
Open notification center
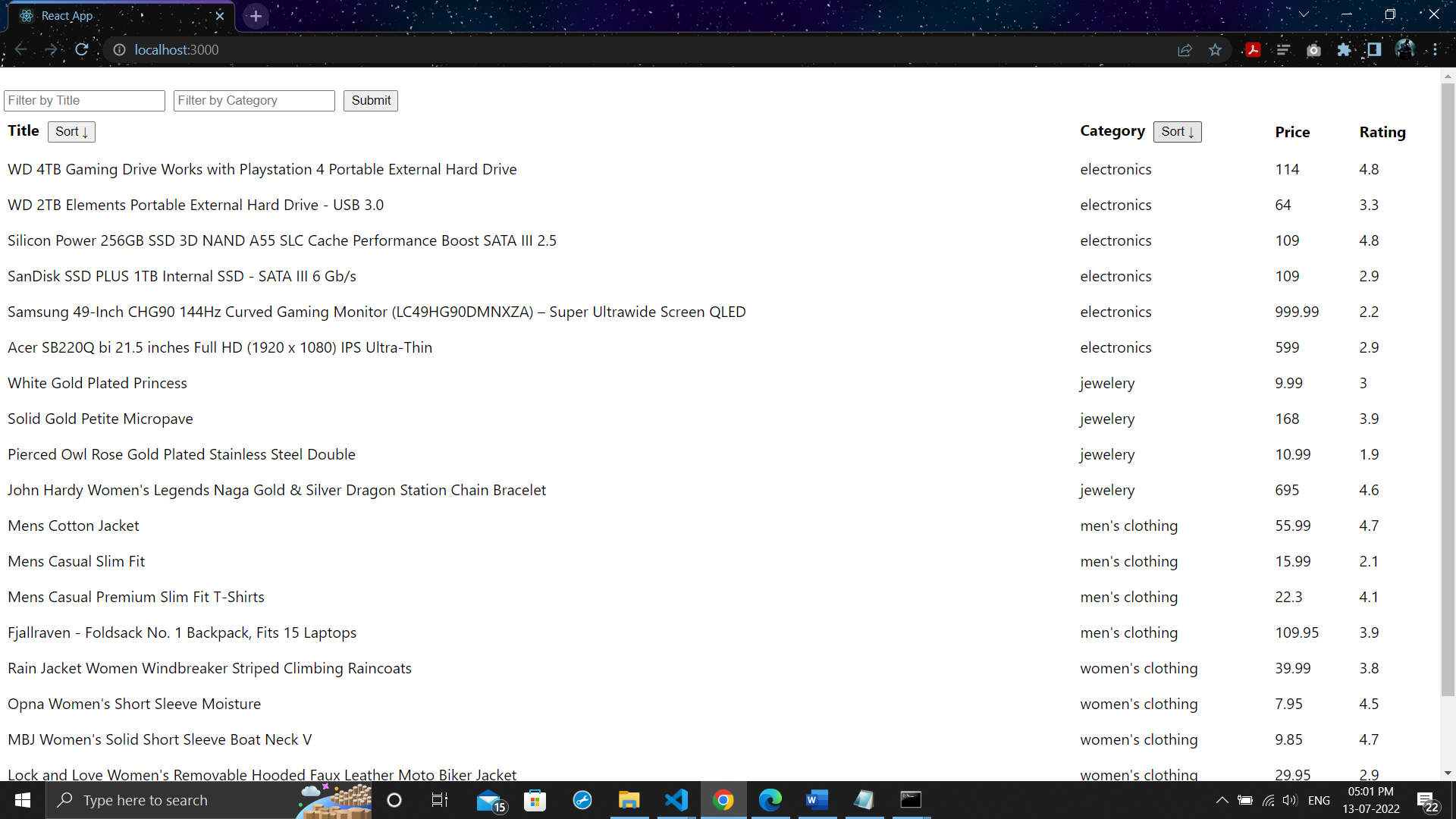click(x=1428, y=800)
